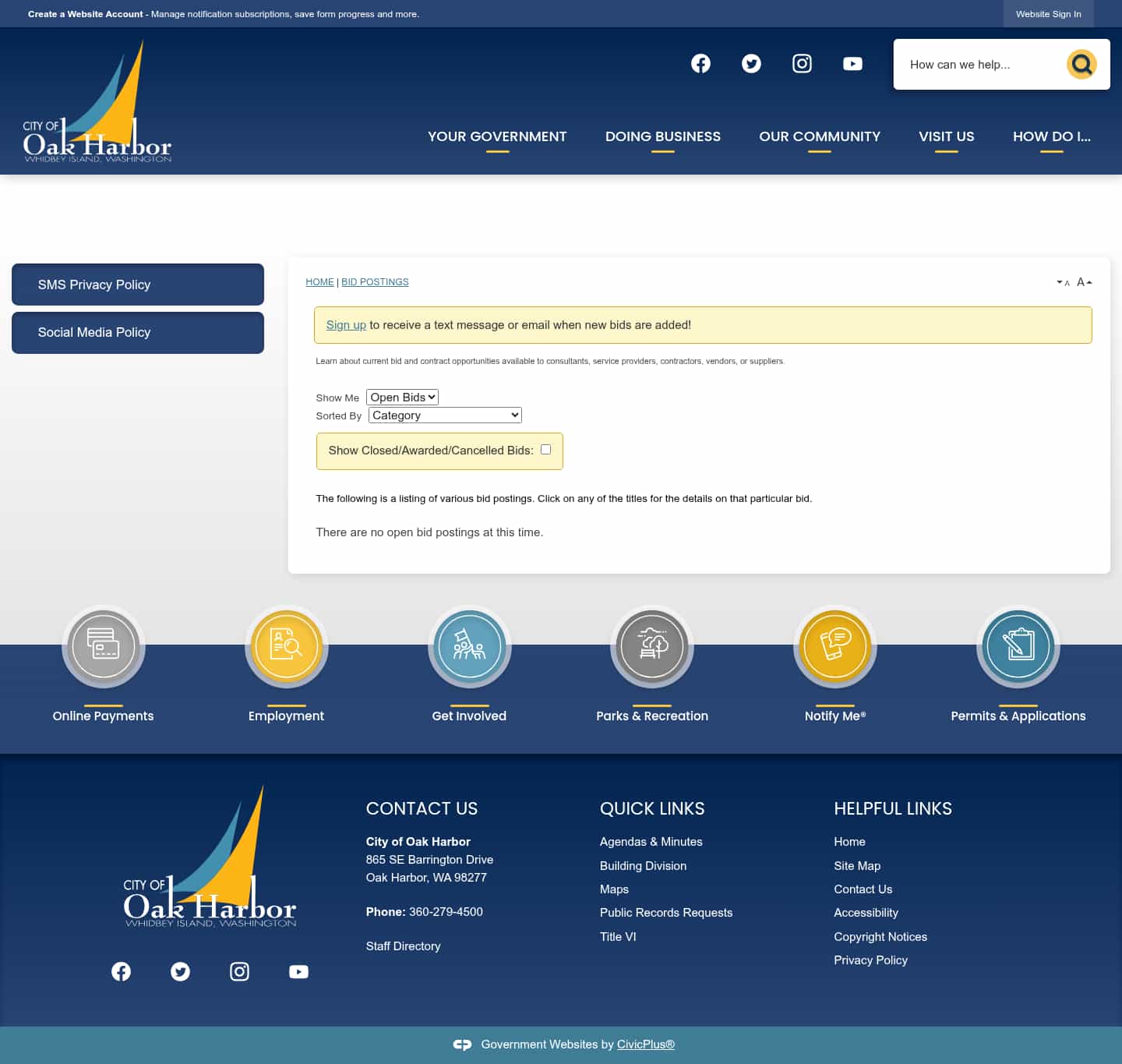Click the Employment label link
Screen dimensions: 1122x1064
tap(286, 716)
